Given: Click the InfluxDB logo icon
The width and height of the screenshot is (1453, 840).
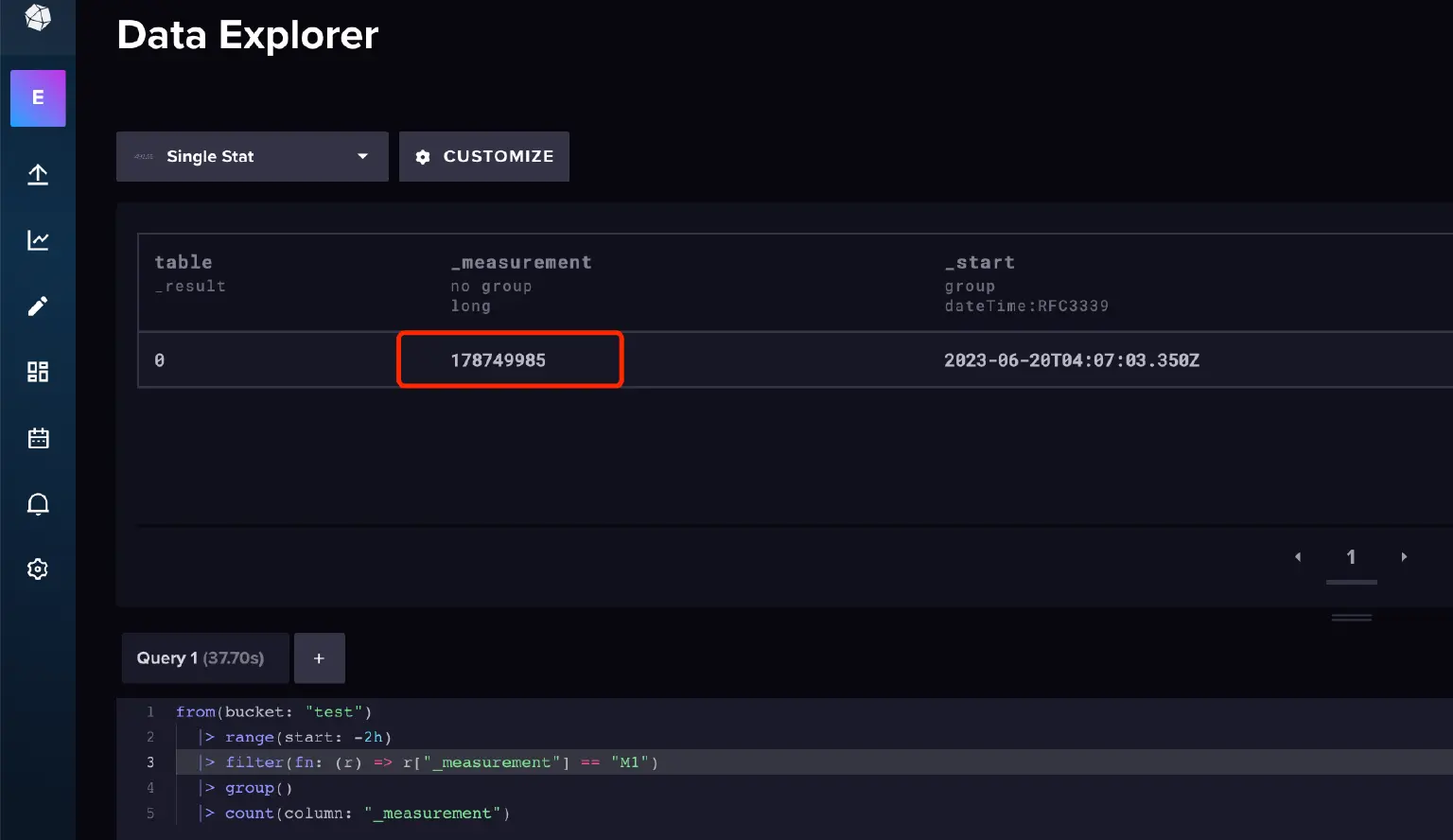Looking at the screenshot, I should [x=38, y=18].
